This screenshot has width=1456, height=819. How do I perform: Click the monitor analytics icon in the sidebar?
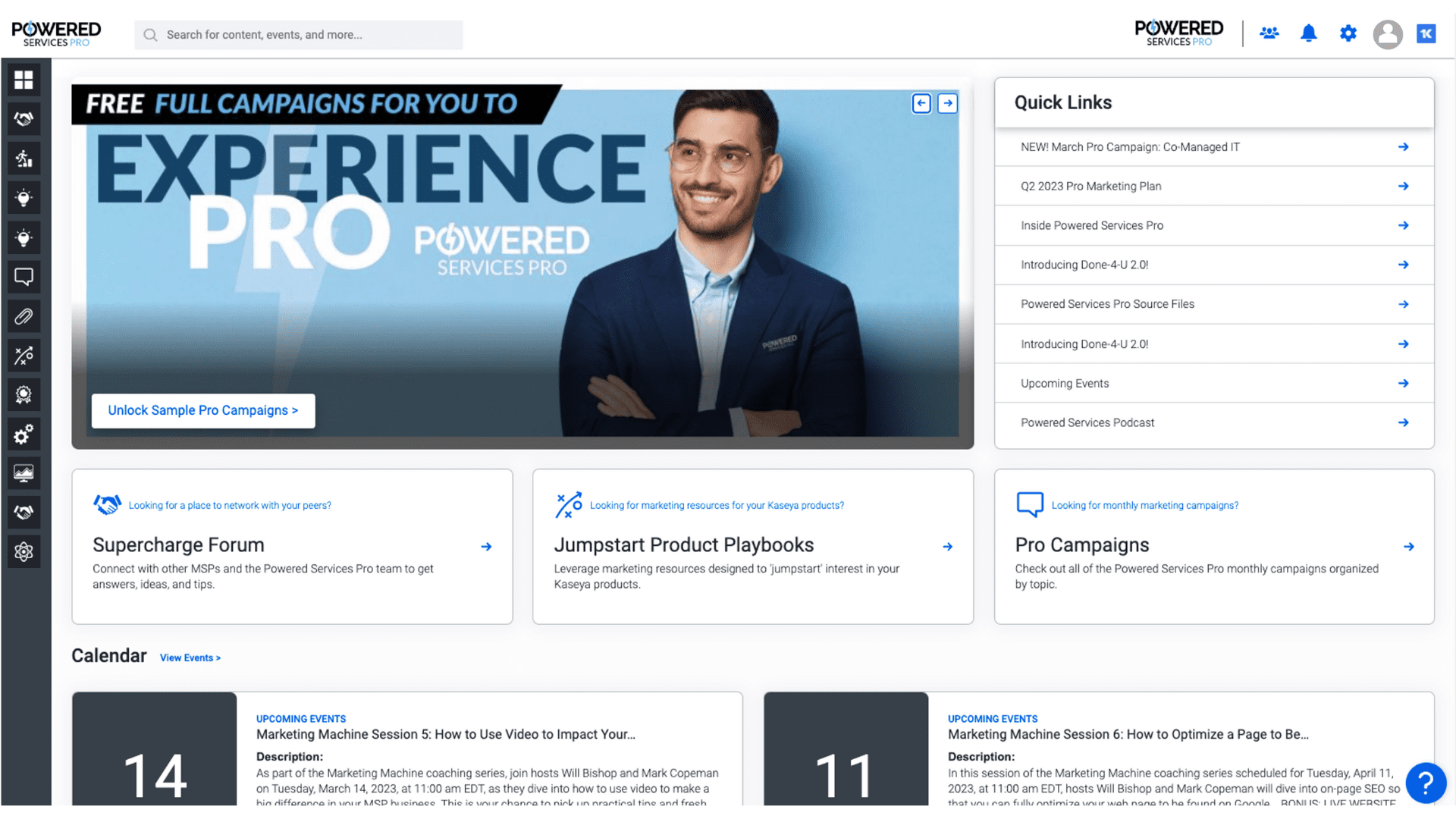pyautogui.click(x=24, y=473)
